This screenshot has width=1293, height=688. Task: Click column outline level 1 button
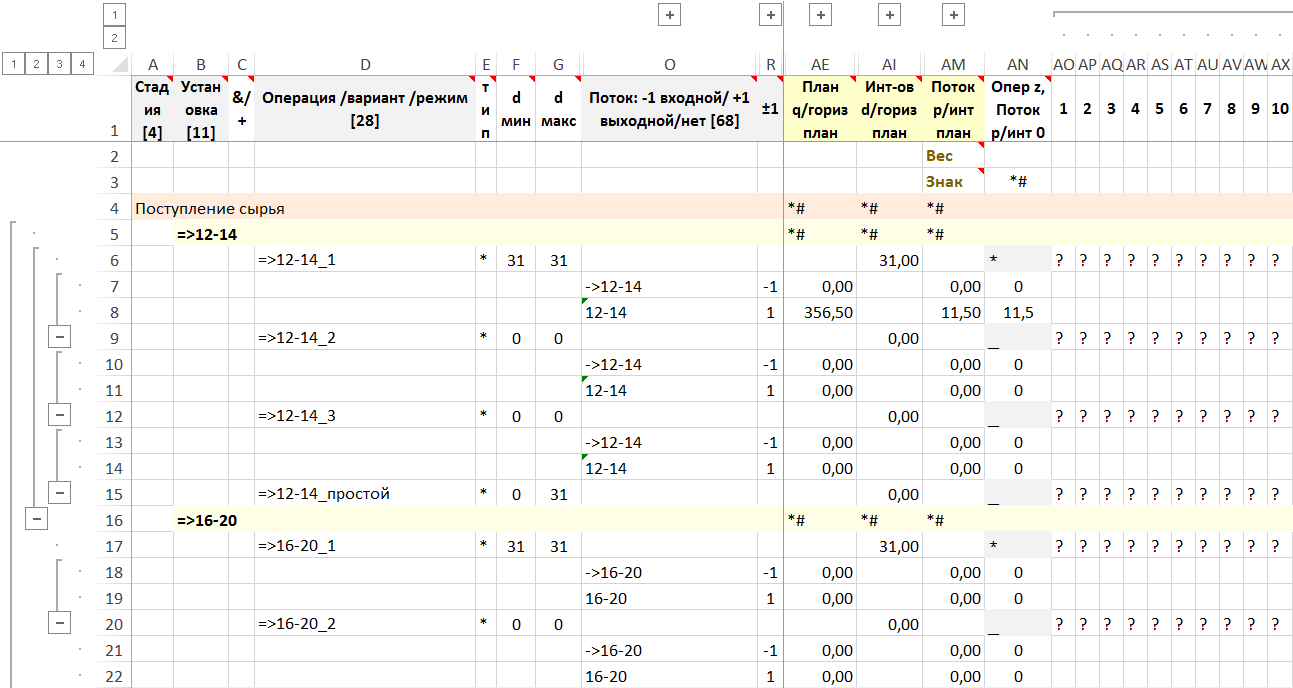pos(114,15)
